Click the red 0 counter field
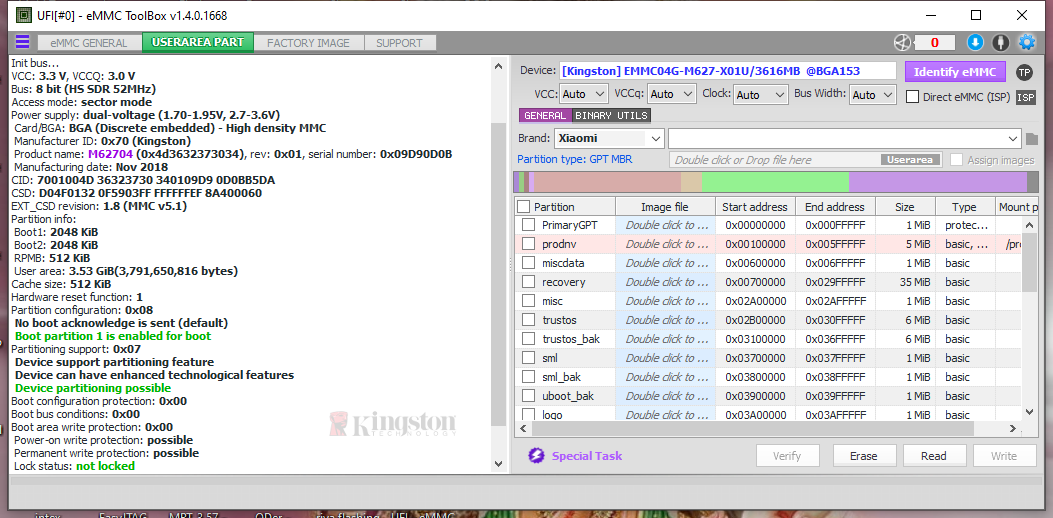Image resolution: width=1053 pixels, height=518 pixels. [x=935, y=43]
